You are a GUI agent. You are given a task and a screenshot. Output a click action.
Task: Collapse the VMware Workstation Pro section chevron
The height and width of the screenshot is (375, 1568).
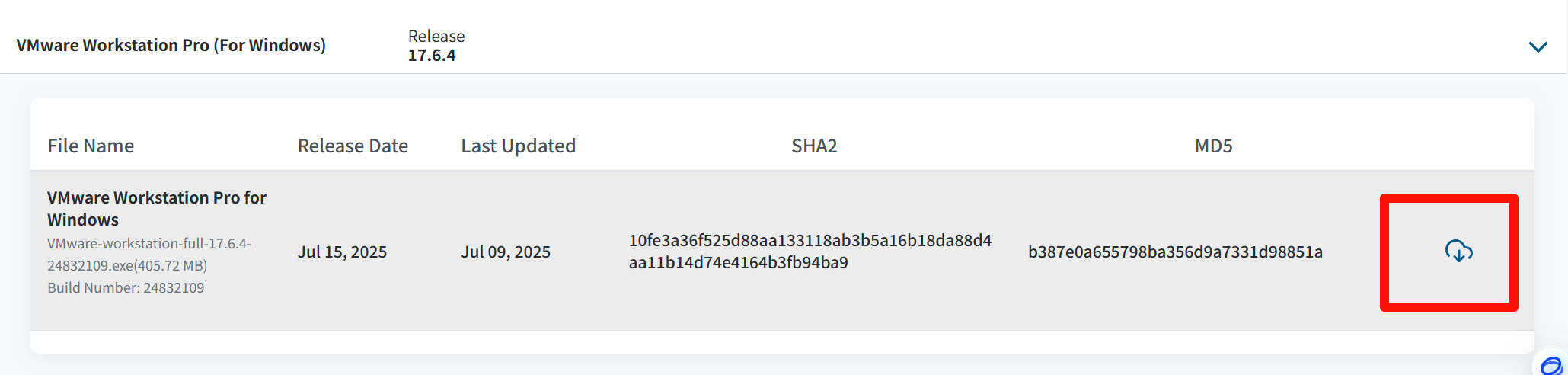point(1538,47)
